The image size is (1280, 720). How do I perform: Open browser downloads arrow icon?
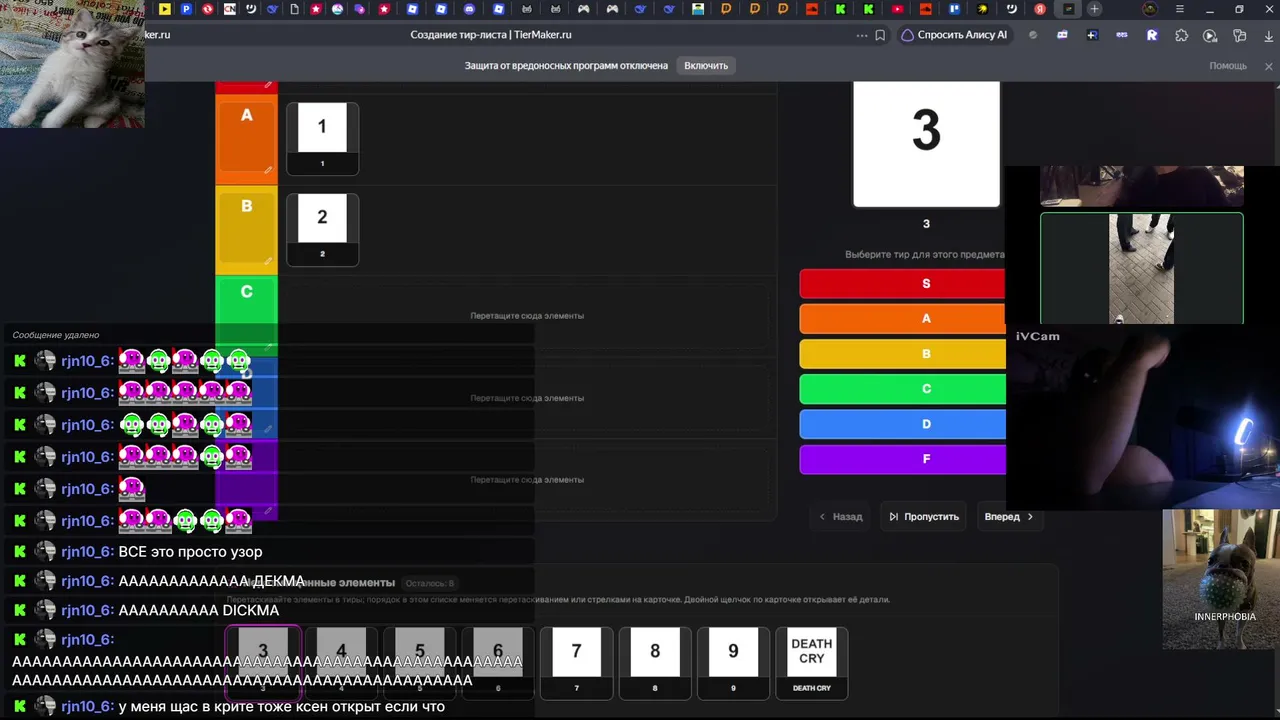pos(1269,35)
